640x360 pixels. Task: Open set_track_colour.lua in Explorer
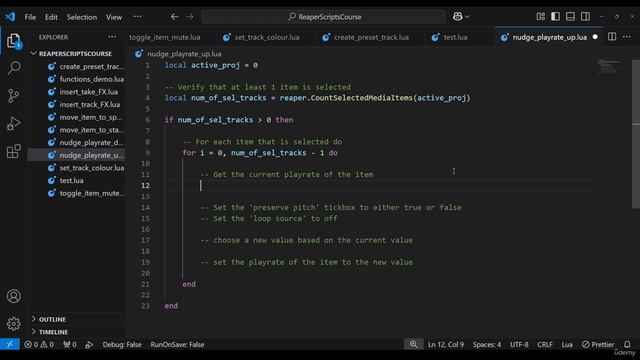coord(76,168)
